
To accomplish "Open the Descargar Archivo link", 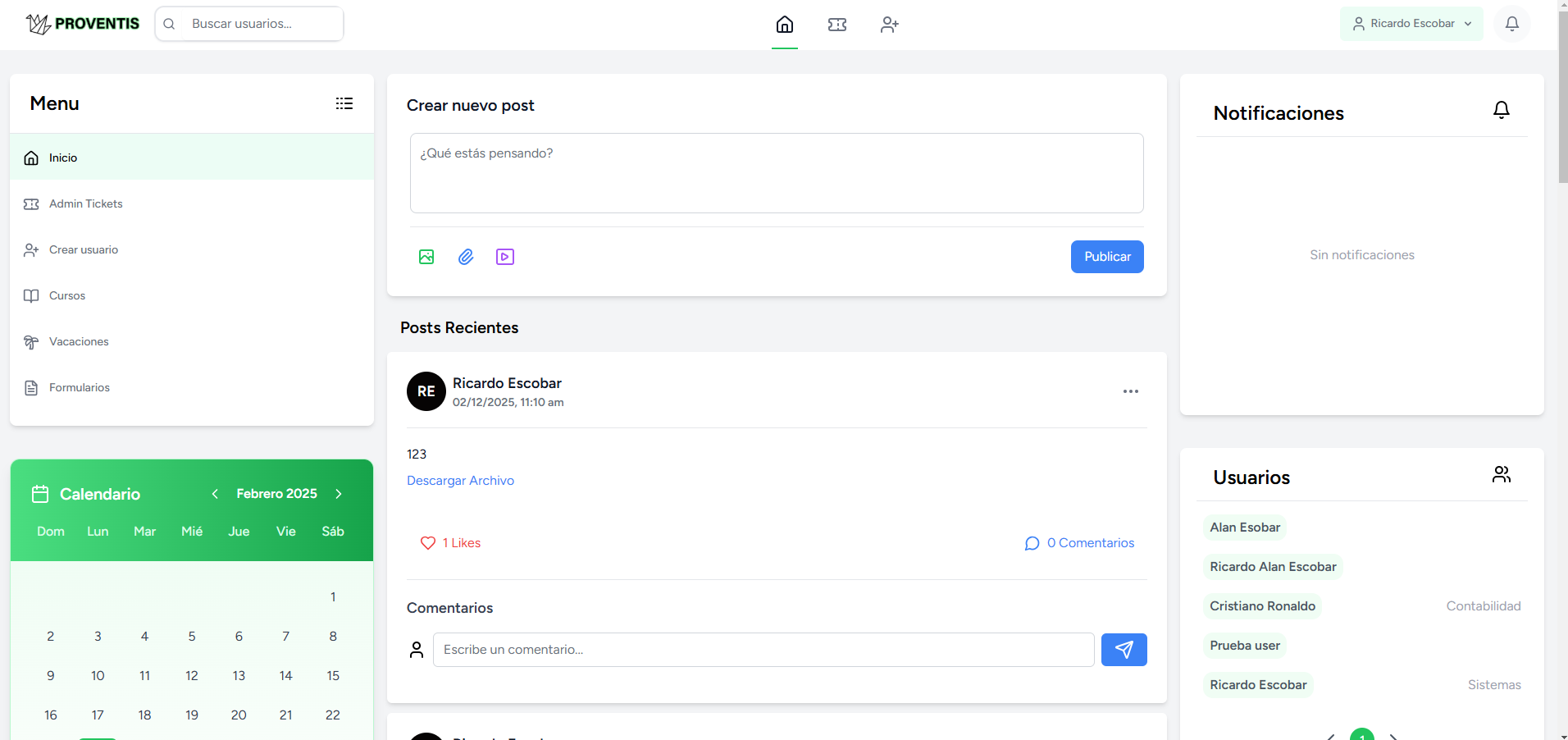I will pyautogui.click(x=460, y=480).
